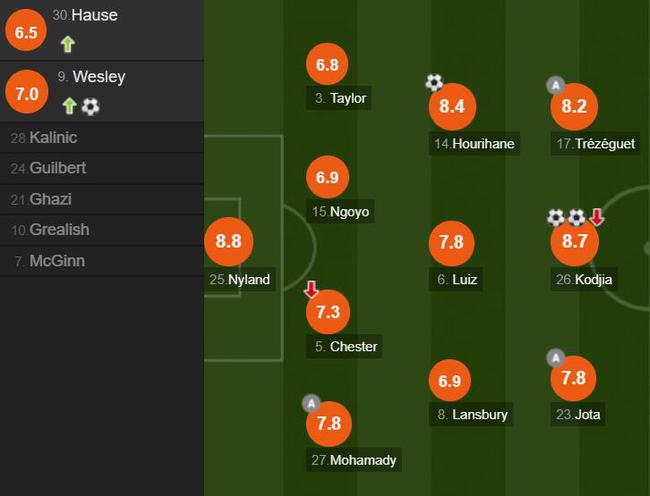Click Nyland's 8.8 rating circle
Image resolution: width=650 pixels, height=496 pixels.
pos(228,241)
